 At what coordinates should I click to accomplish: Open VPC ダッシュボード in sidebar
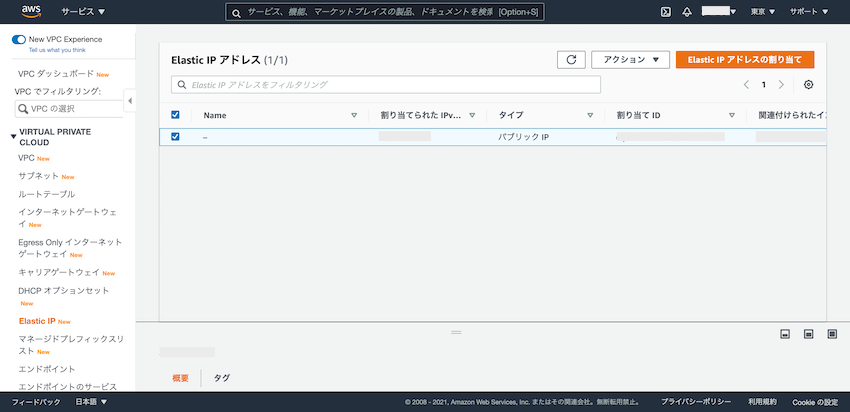coord(56,74)
